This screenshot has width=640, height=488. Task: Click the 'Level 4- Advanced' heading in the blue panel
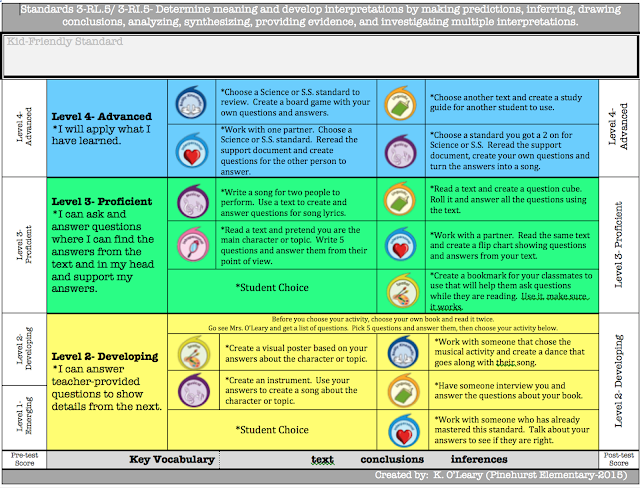point(102,116)
